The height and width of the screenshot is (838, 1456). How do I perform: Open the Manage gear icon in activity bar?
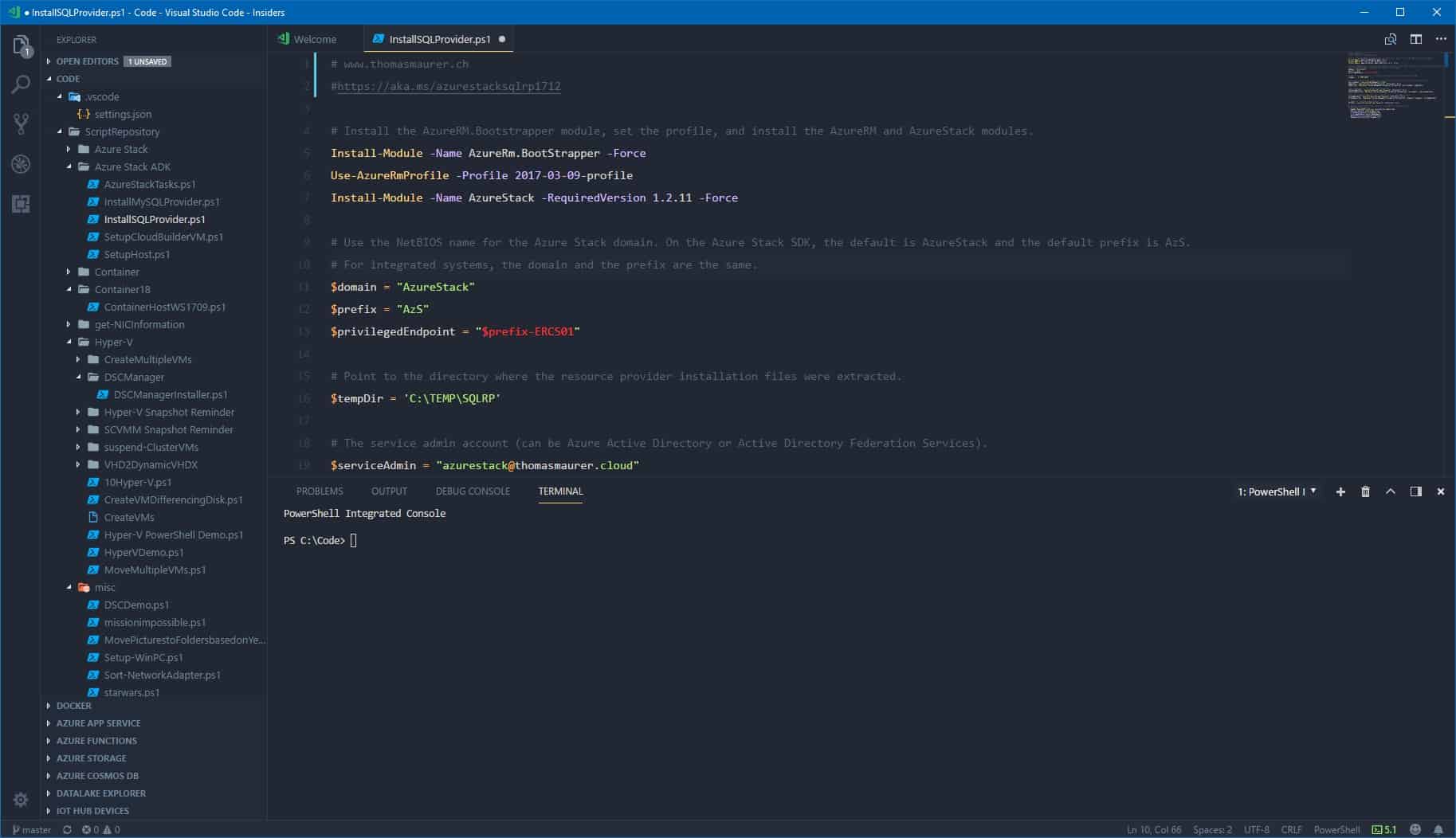coord(21,799)
